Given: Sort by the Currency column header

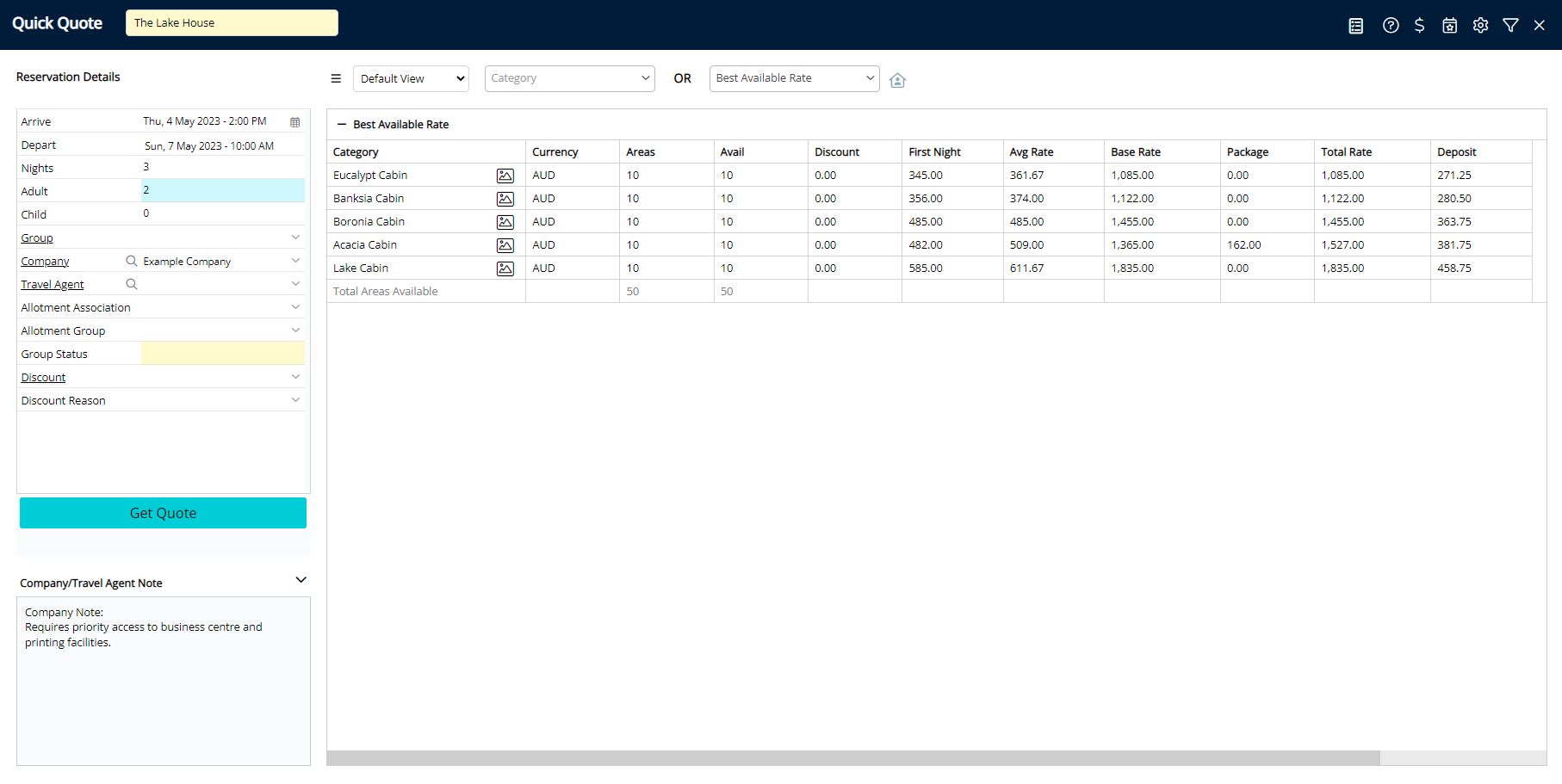Looking at the screenshot, I should [x=555, y=152].
